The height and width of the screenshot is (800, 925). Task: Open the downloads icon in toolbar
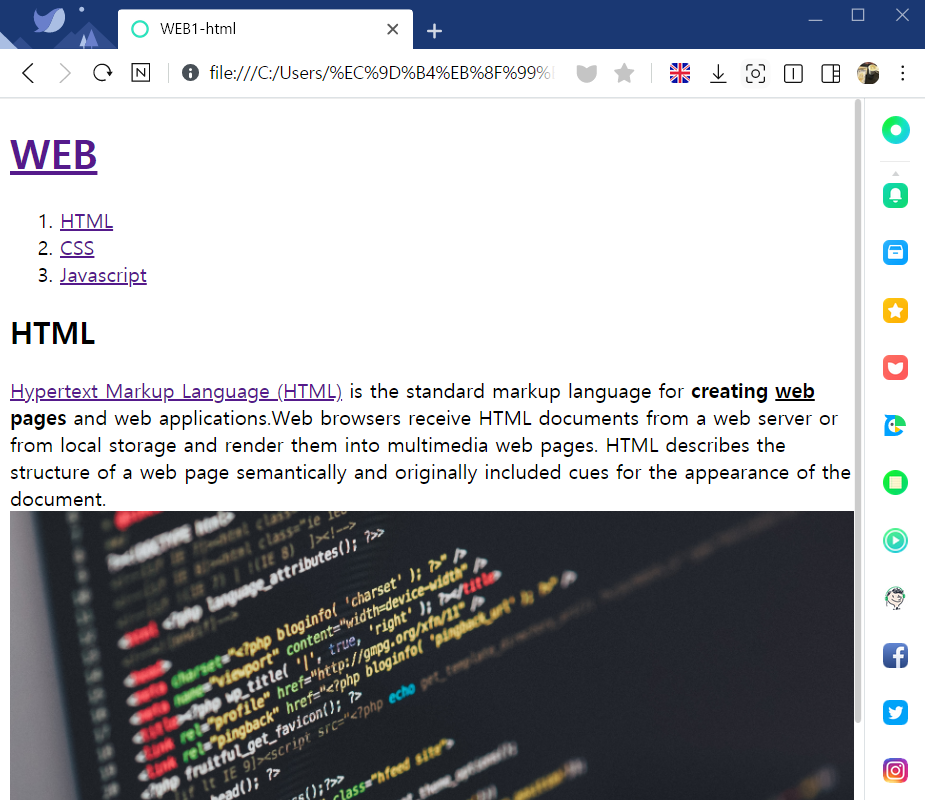tap(718, 73)
